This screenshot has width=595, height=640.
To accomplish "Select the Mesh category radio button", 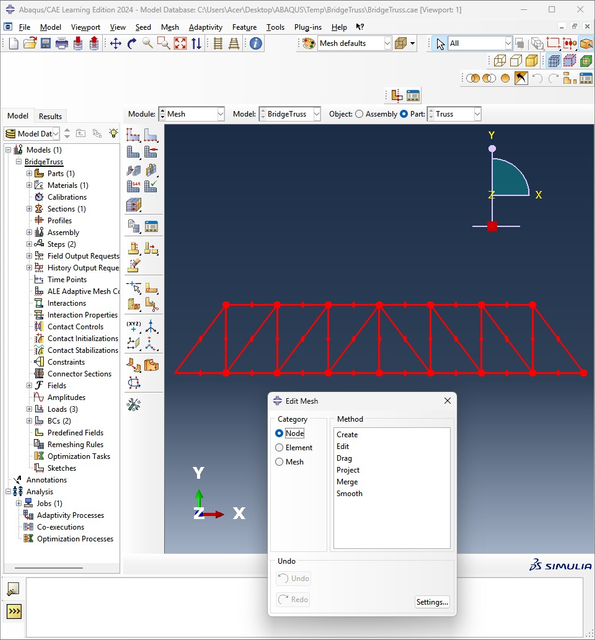I will click(x=279, y=462).
